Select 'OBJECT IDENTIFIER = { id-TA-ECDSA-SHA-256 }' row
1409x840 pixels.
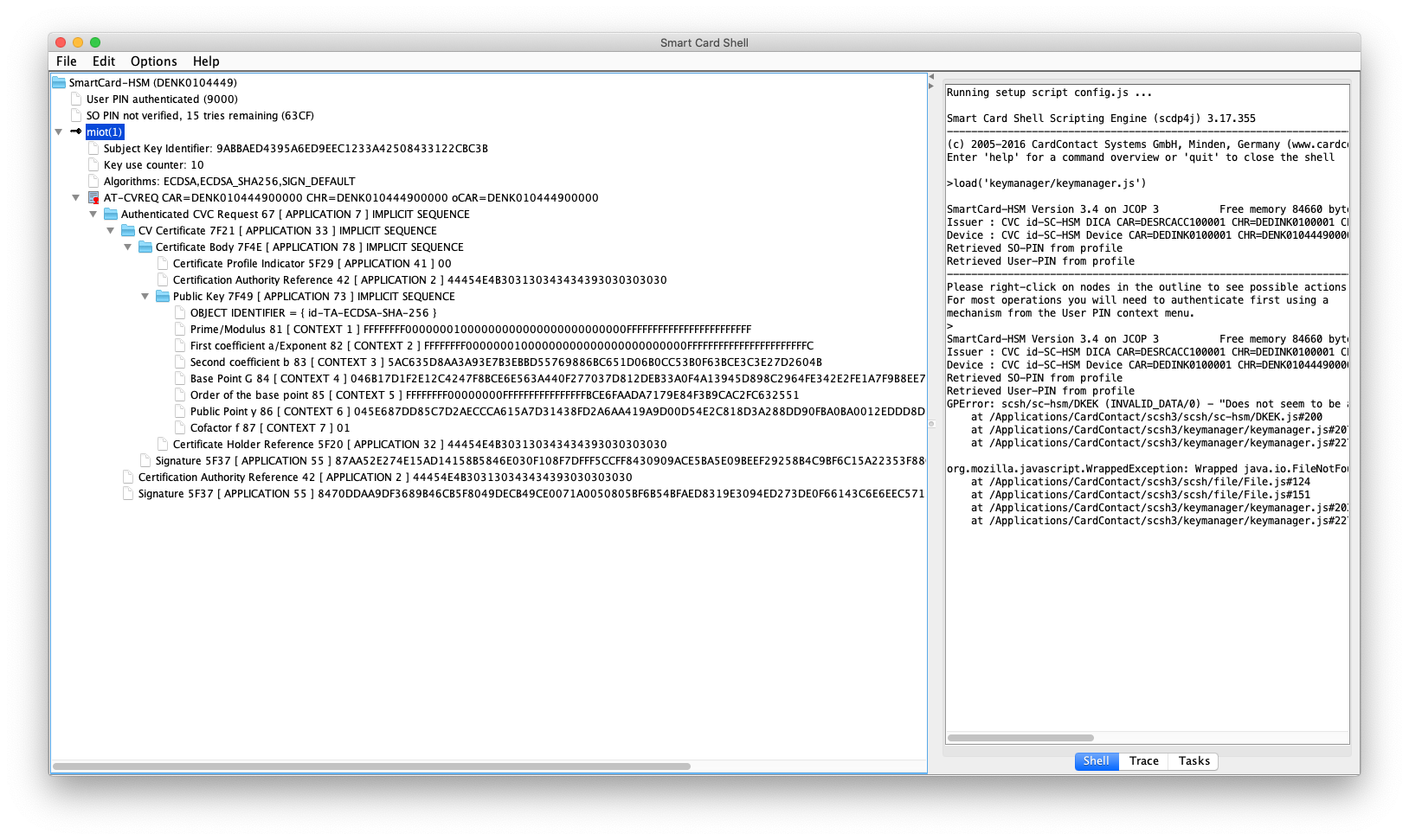(x=313, y=312)
